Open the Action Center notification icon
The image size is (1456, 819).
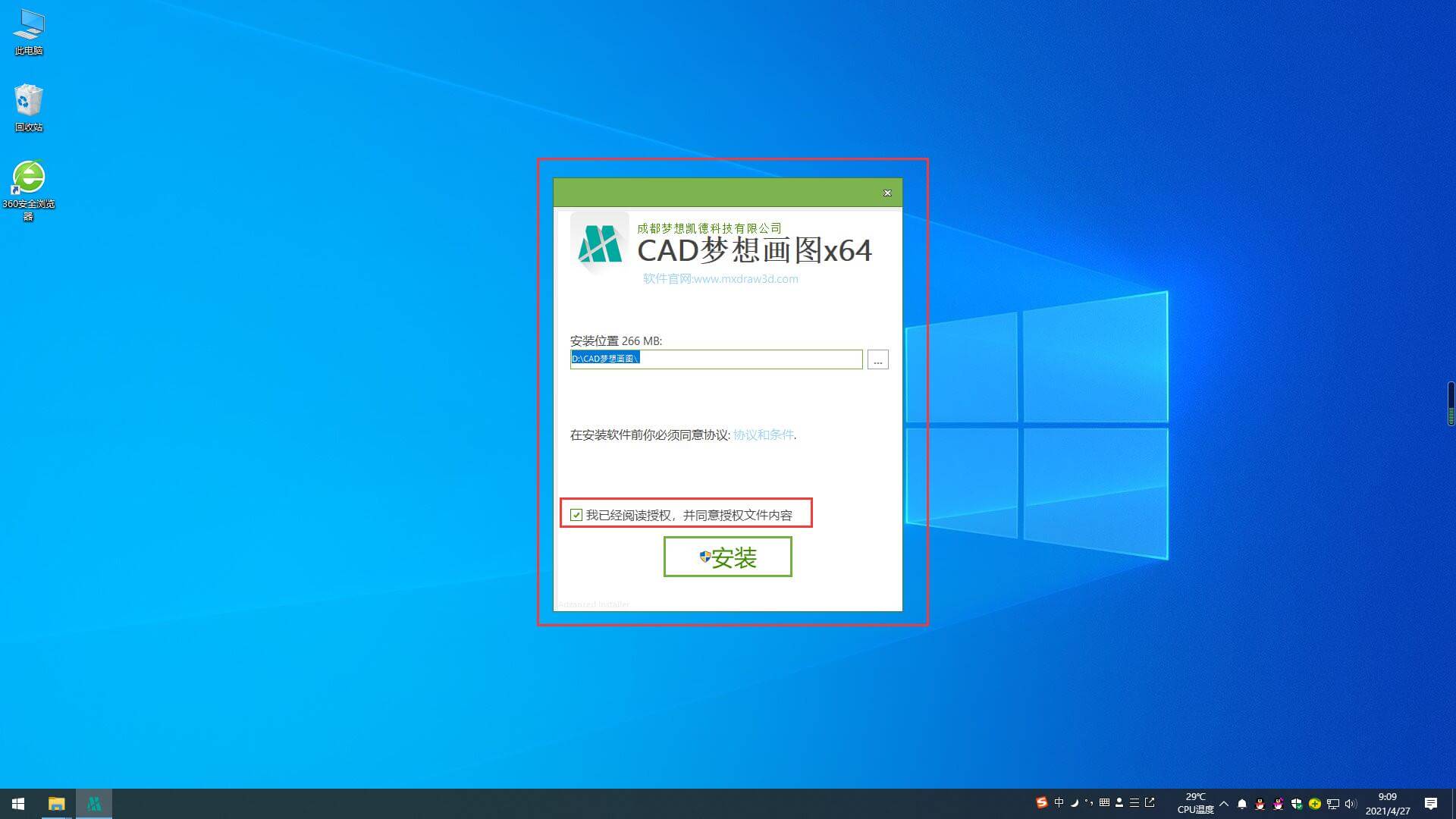(1431, 804)
